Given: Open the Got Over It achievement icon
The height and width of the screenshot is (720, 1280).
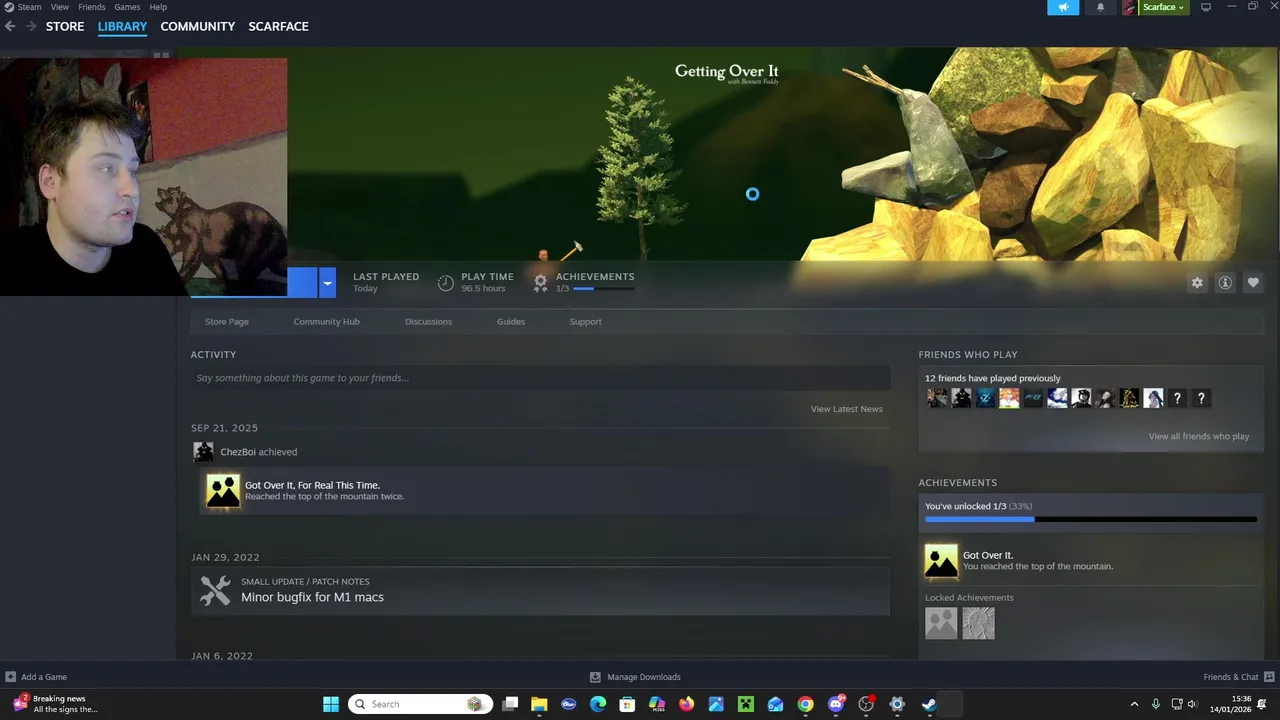Looking at the screenshot, I should [x=941, y=561].
